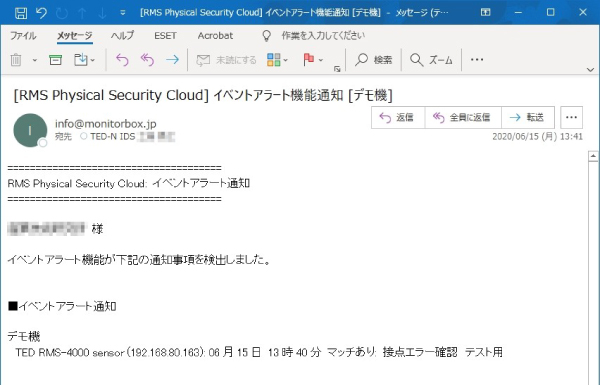Click the 転送 button in message header
Image resolution: width=600 pixels, height=385 pixels.
tap(528, 117)
